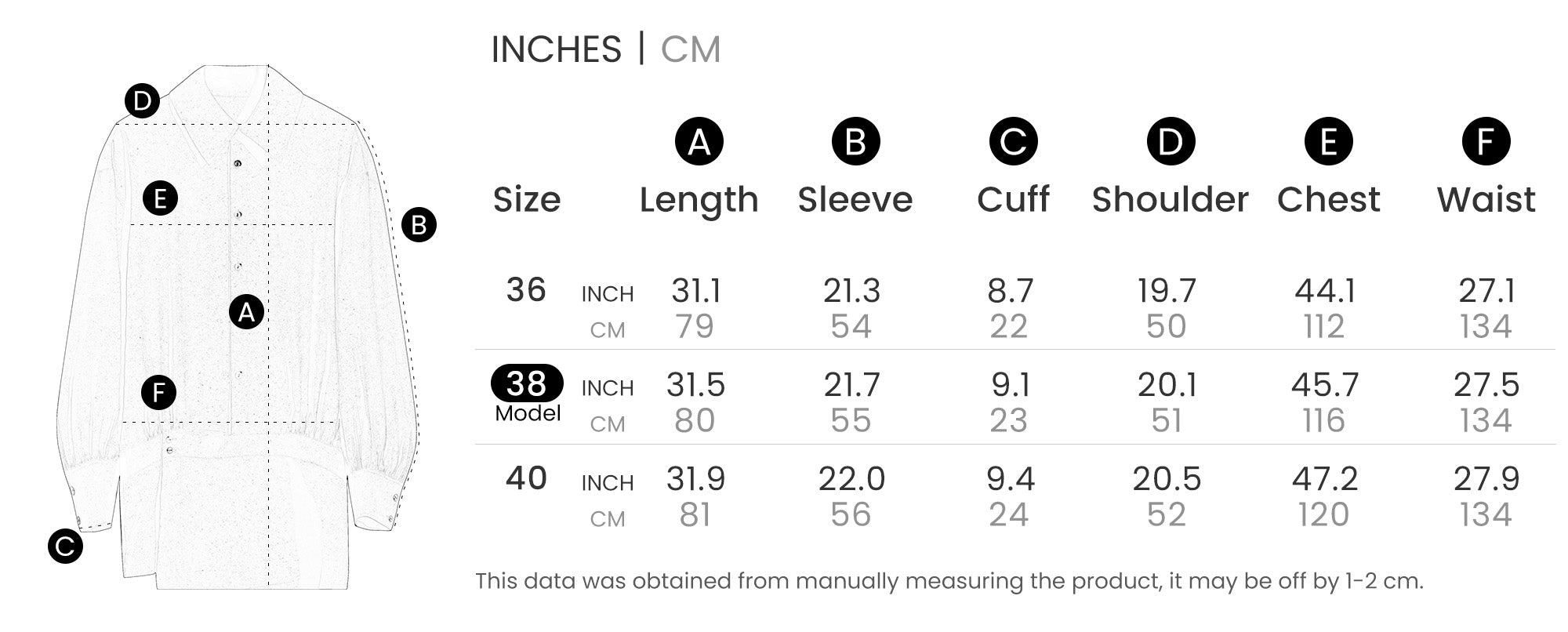
Task: Click the C badge above Cuff column
Action: (1013, 142)
